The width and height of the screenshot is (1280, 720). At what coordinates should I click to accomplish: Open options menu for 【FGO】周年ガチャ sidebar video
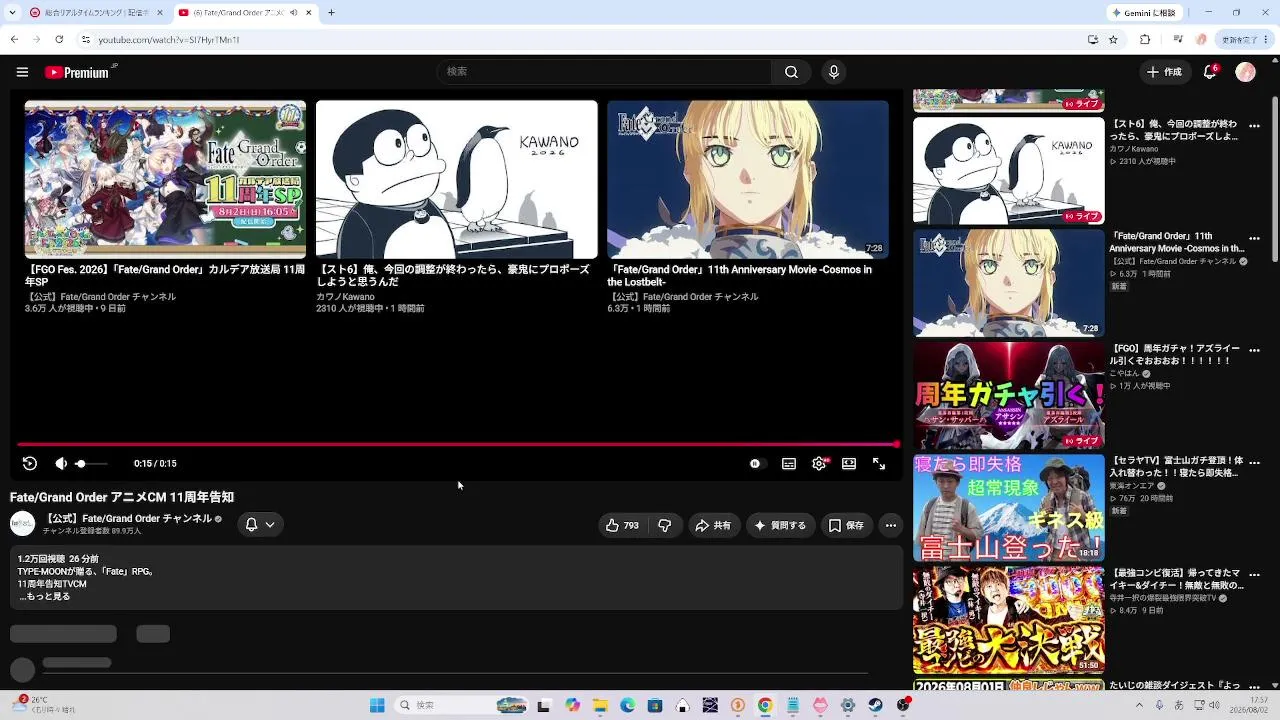(1255, 351)
